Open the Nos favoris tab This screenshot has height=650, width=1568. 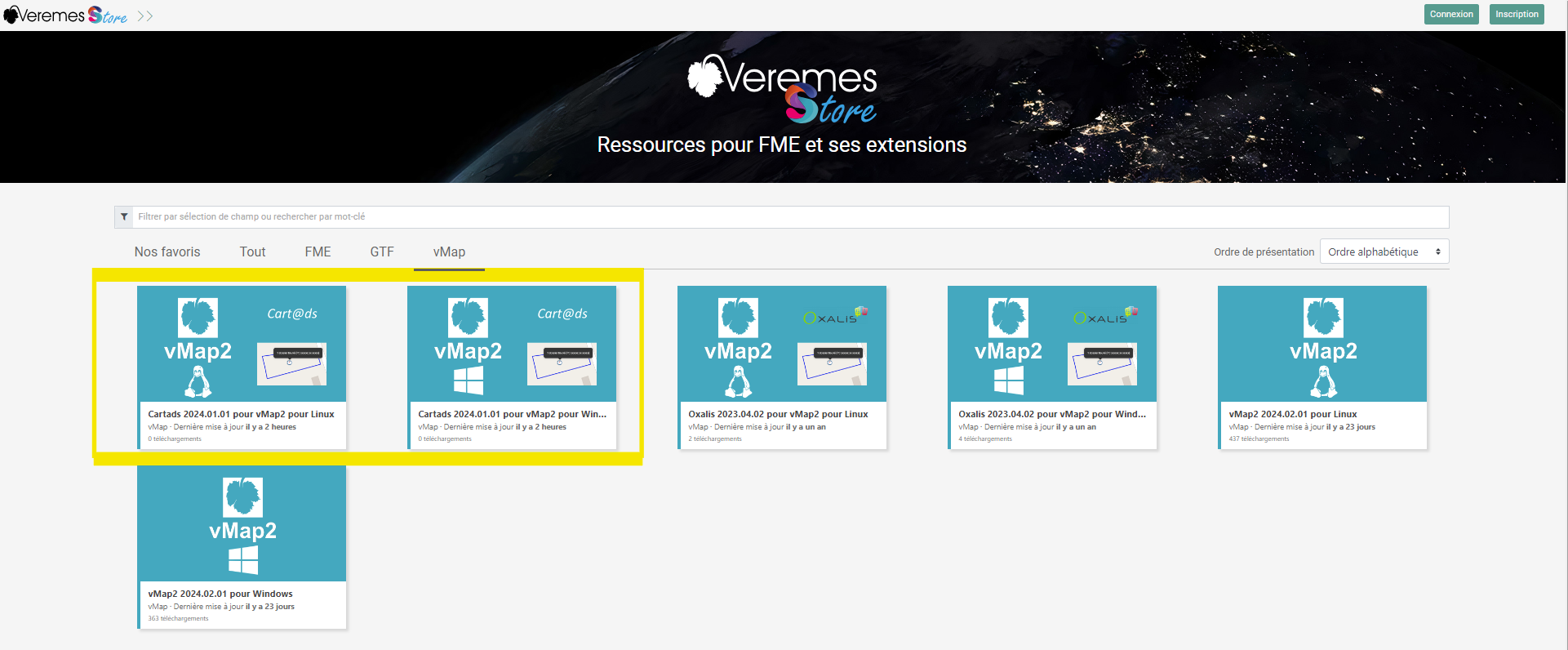pyautogui.click(x=167, y=252)
